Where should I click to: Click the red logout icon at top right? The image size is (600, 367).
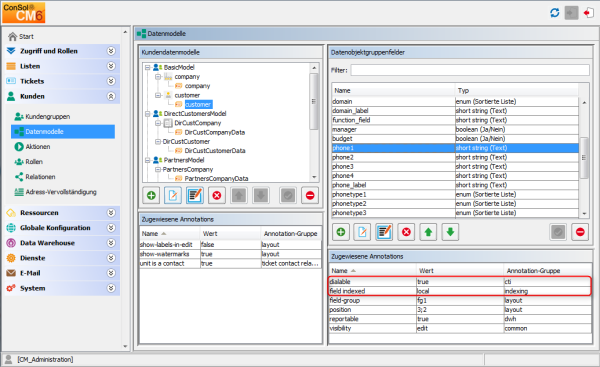pyautogui.click(x=588, y=13)
